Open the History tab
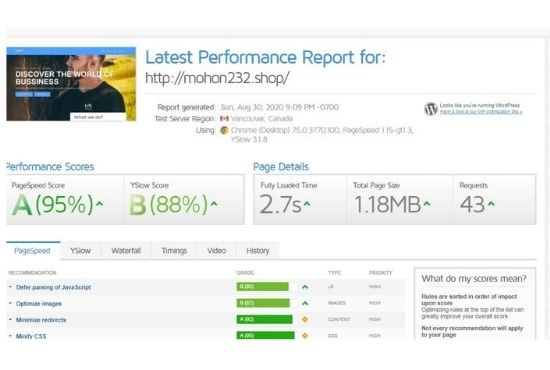 click(258, 251)
